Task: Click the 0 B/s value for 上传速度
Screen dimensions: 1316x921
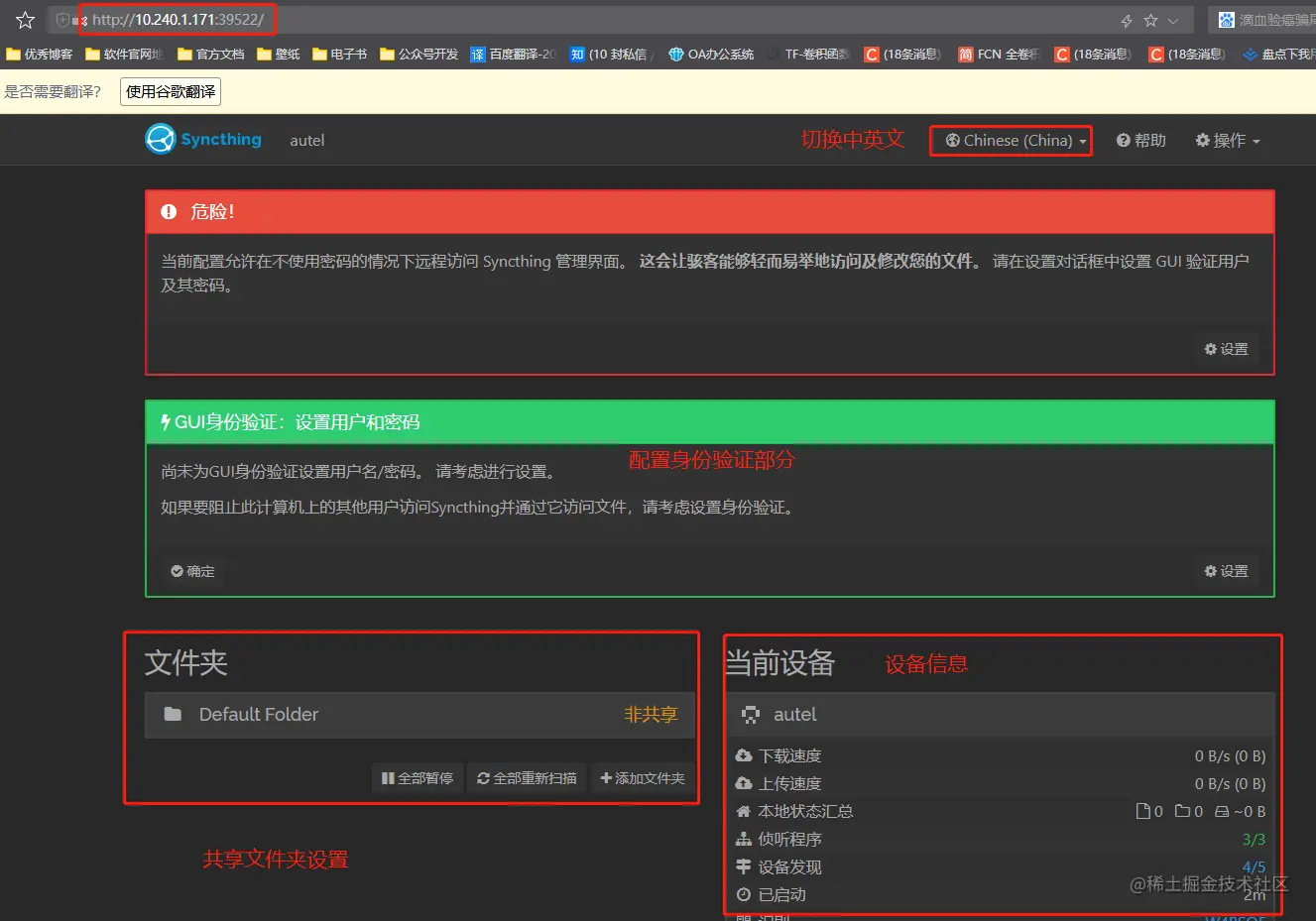Action: (1230, 784)
